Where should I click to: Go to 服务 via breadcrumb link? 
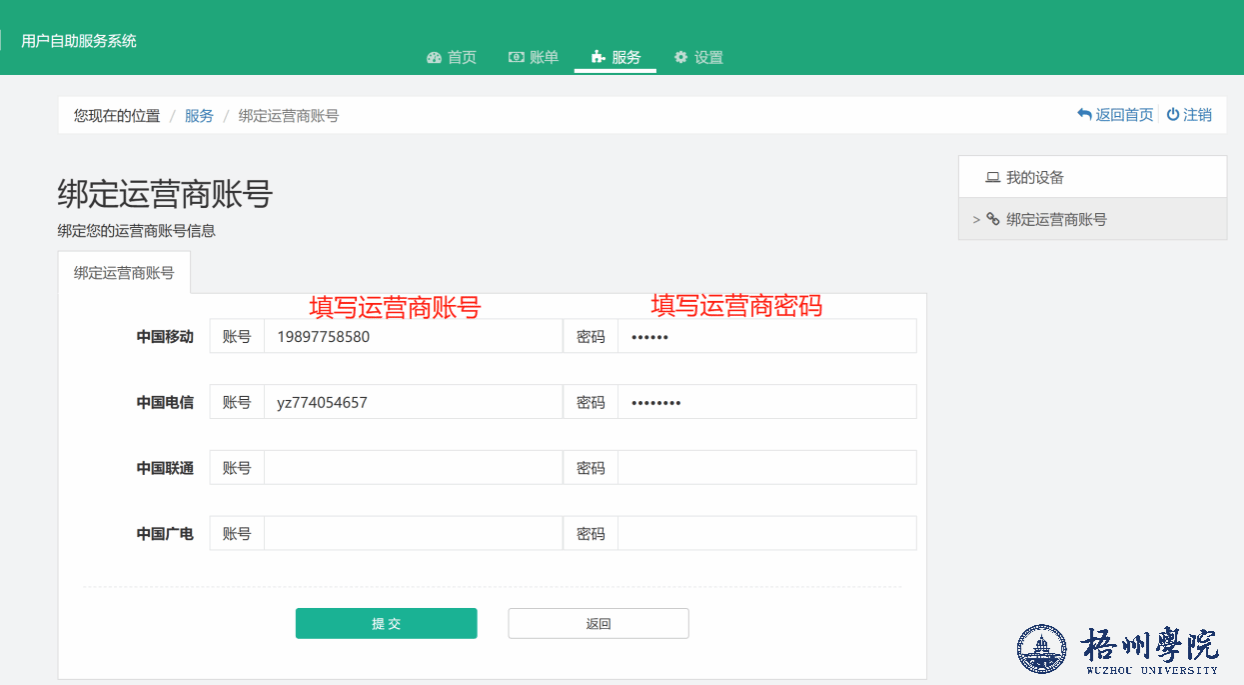click(199, 116)
